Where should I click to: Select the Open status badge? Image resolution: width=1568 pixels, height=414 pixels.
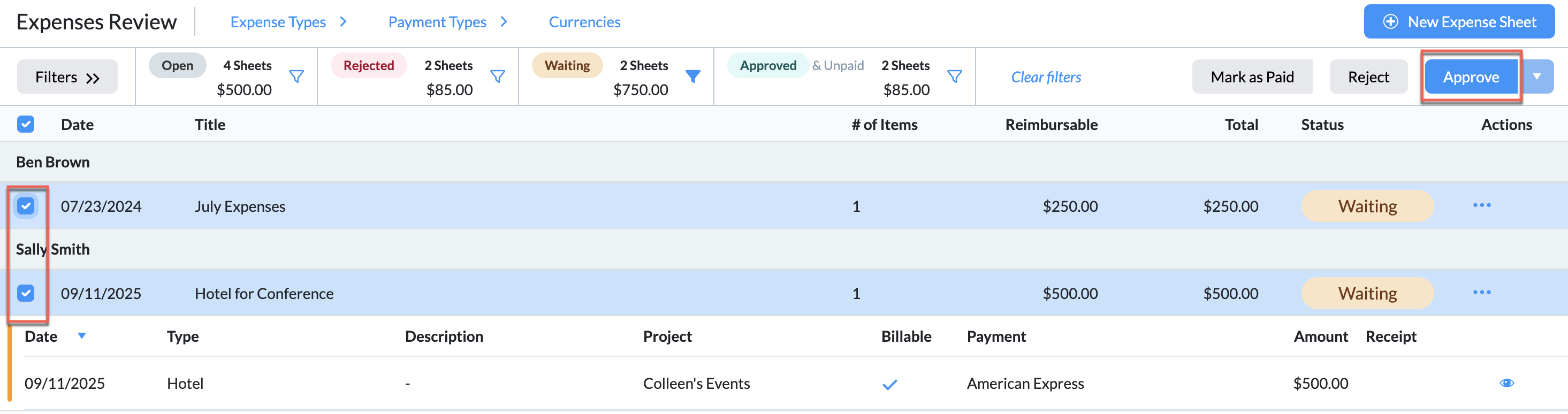(177, 65)
